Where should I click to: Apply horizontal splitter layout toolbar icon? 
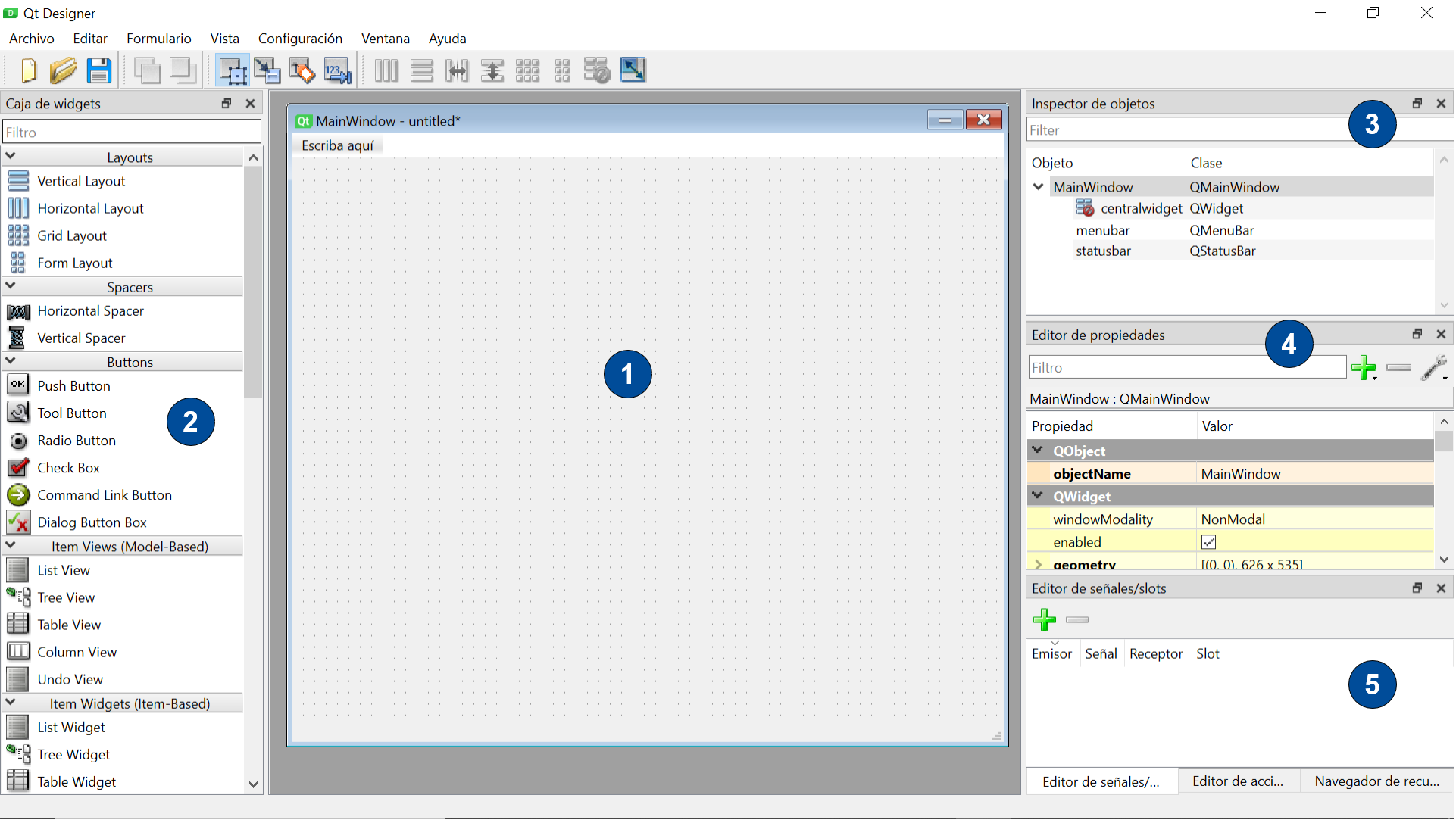[x=457, y=70]
